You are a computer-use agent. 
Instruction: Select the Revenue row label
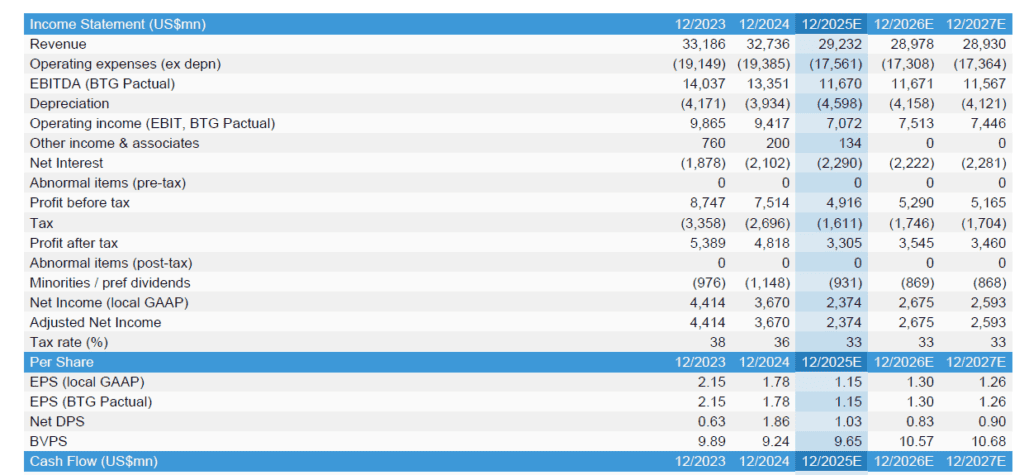coord(58,44)
